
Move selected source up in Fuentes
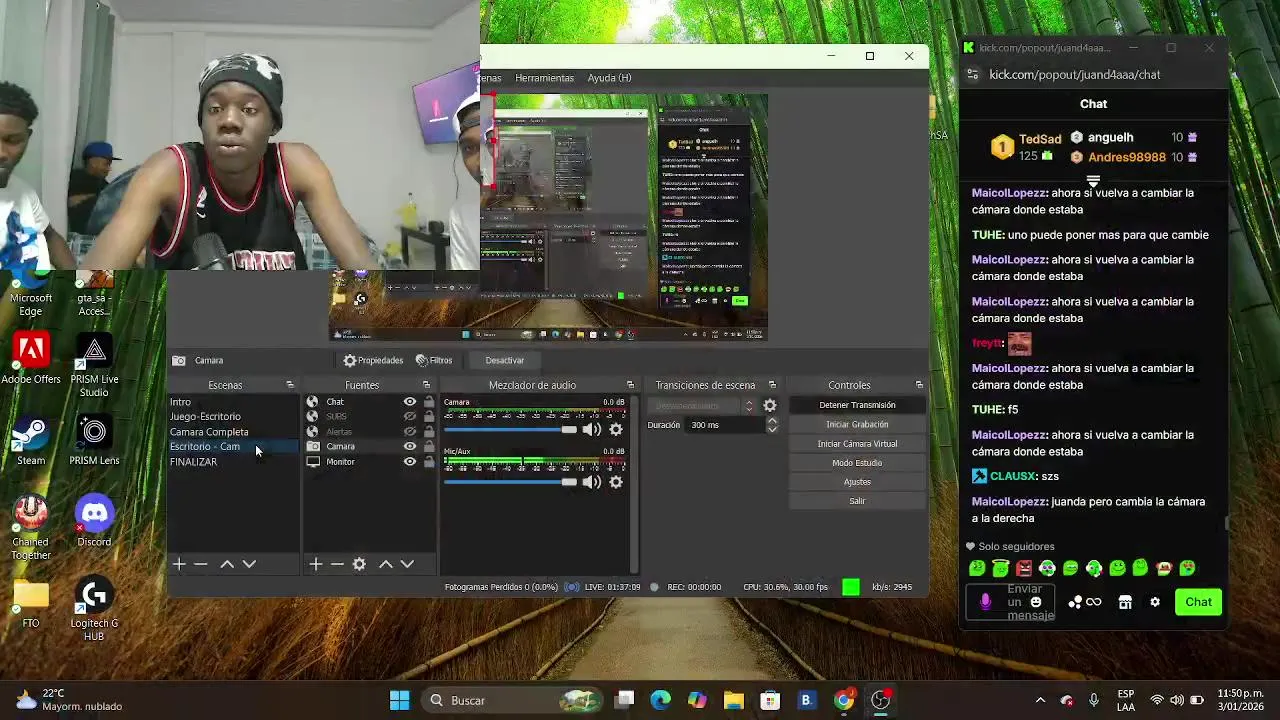point(385,564)
